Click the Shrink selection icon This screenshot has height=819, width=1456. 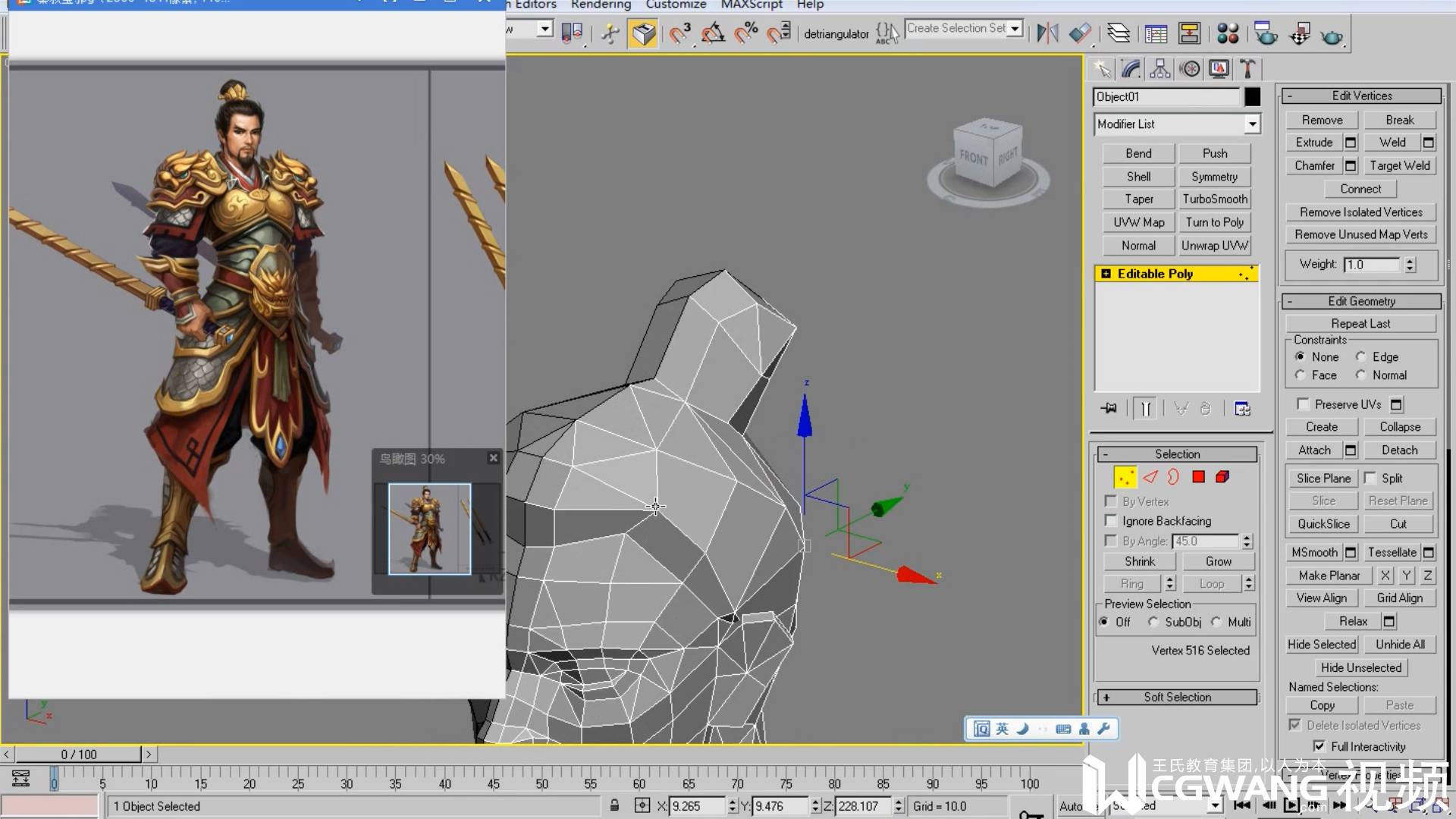click(x=1138, y=561)
